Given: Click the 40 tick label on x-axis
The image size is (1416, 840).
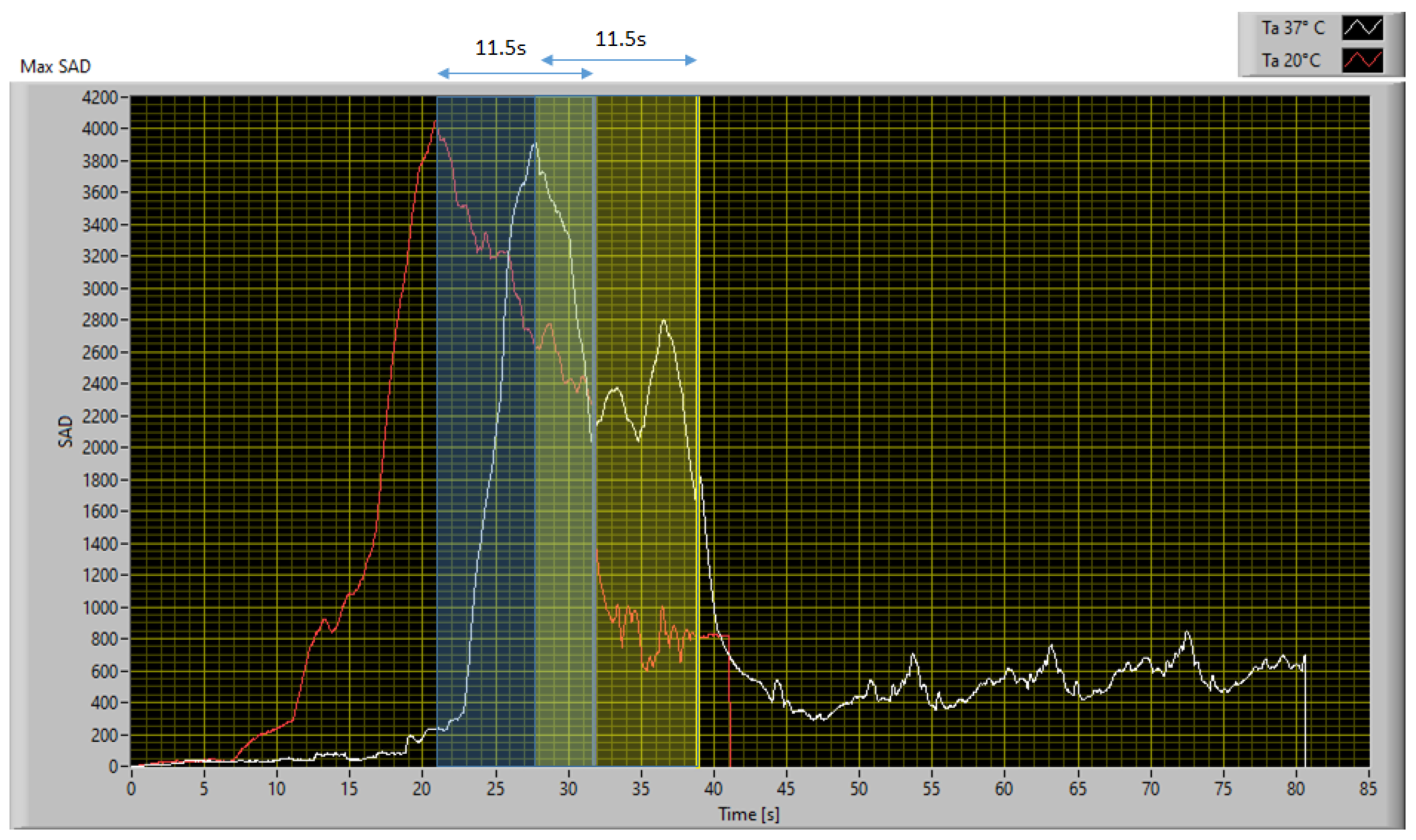Looking at the screenshot, I should pyautogui.click(x=713, y=788).
